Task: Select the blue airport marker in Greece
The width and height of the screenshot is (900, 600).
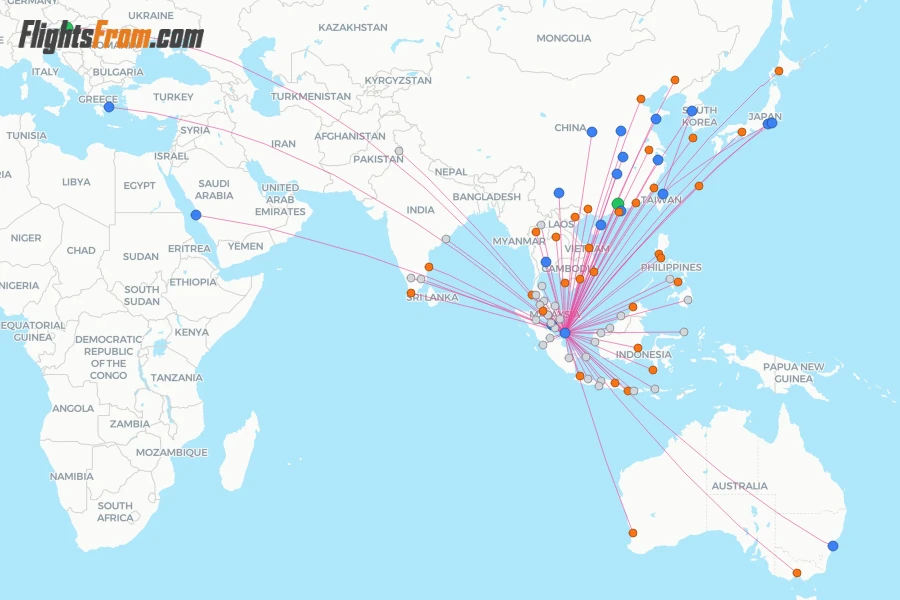Action: pyautogui.click(x=109, y=107)
